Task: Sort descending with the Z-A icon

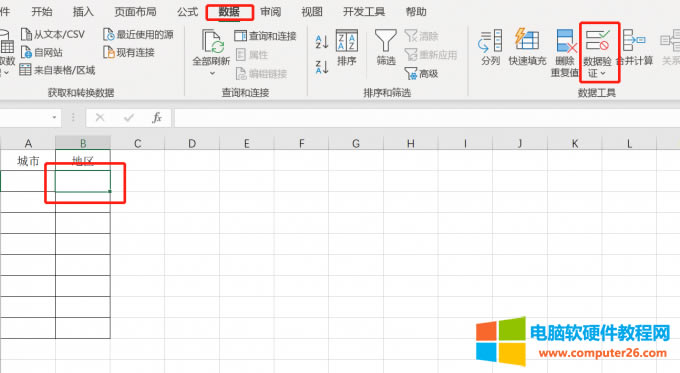Action: pos(322,67)
